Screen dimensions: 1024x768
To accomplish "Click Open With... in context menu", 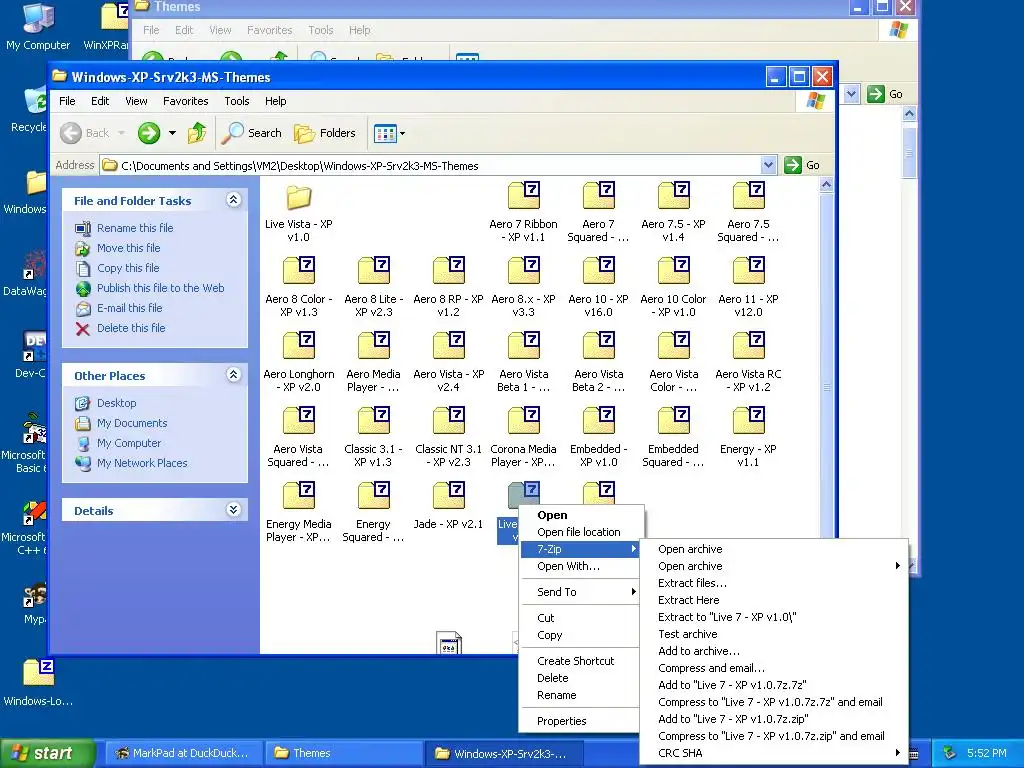I will point(580,566).
